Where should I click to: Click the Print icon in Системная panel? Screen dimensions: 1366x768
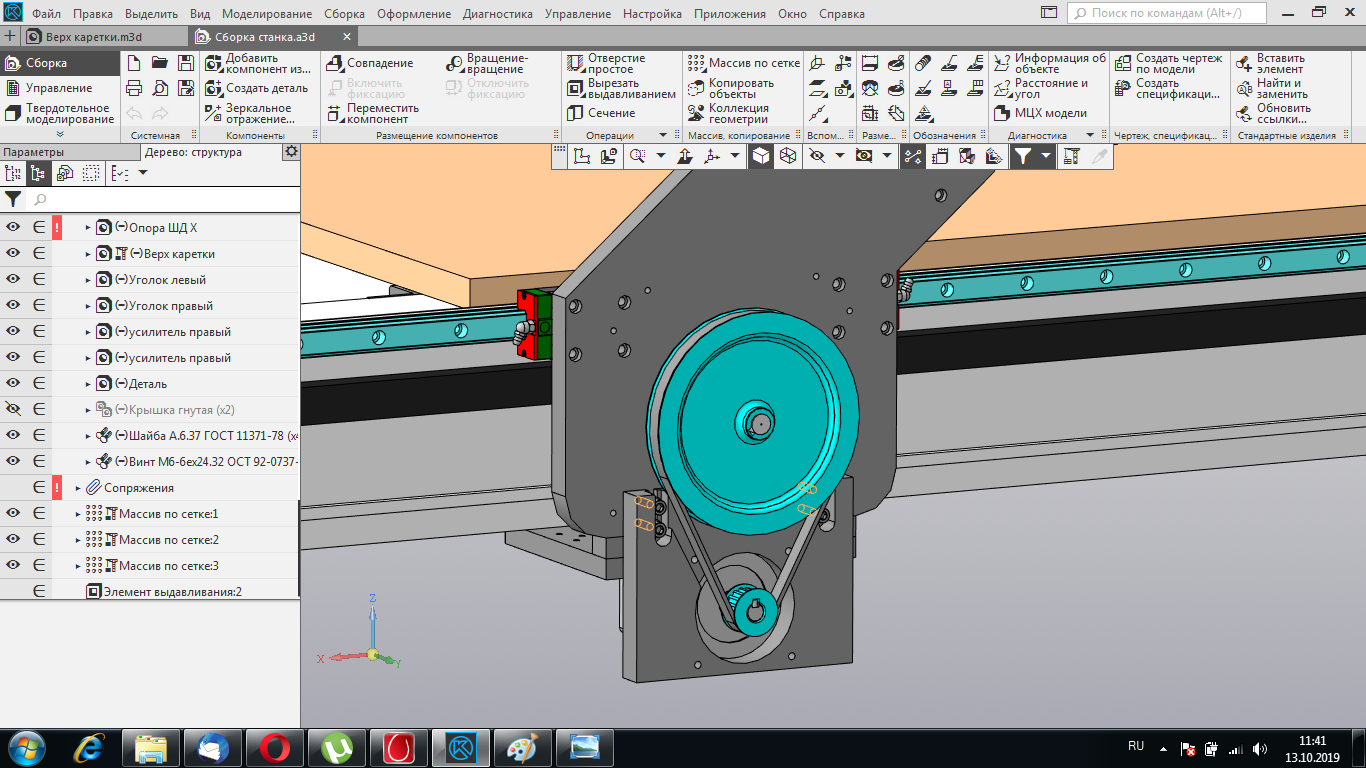(134, 88)
